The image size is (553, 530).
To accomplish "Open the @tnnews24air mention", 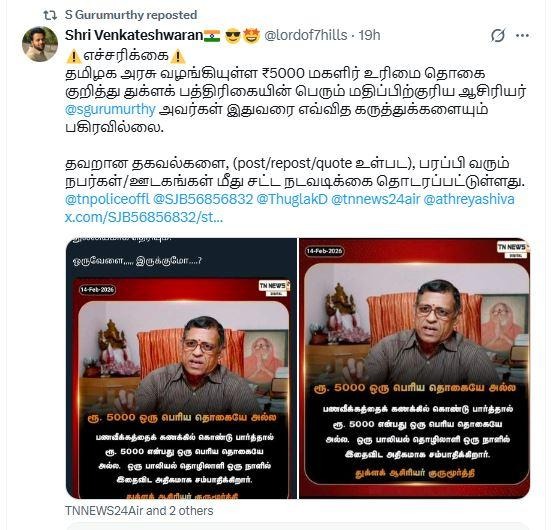I will 376,199.
